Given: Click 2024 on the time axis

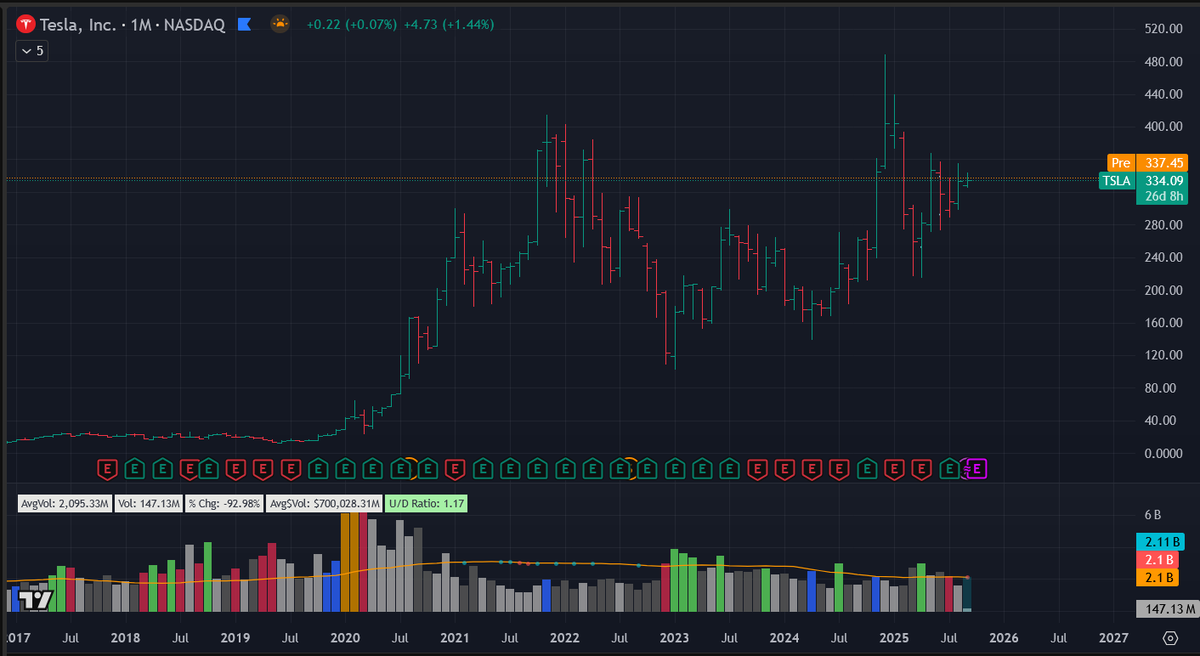Looking at the screenshot, I should [785, 637].
